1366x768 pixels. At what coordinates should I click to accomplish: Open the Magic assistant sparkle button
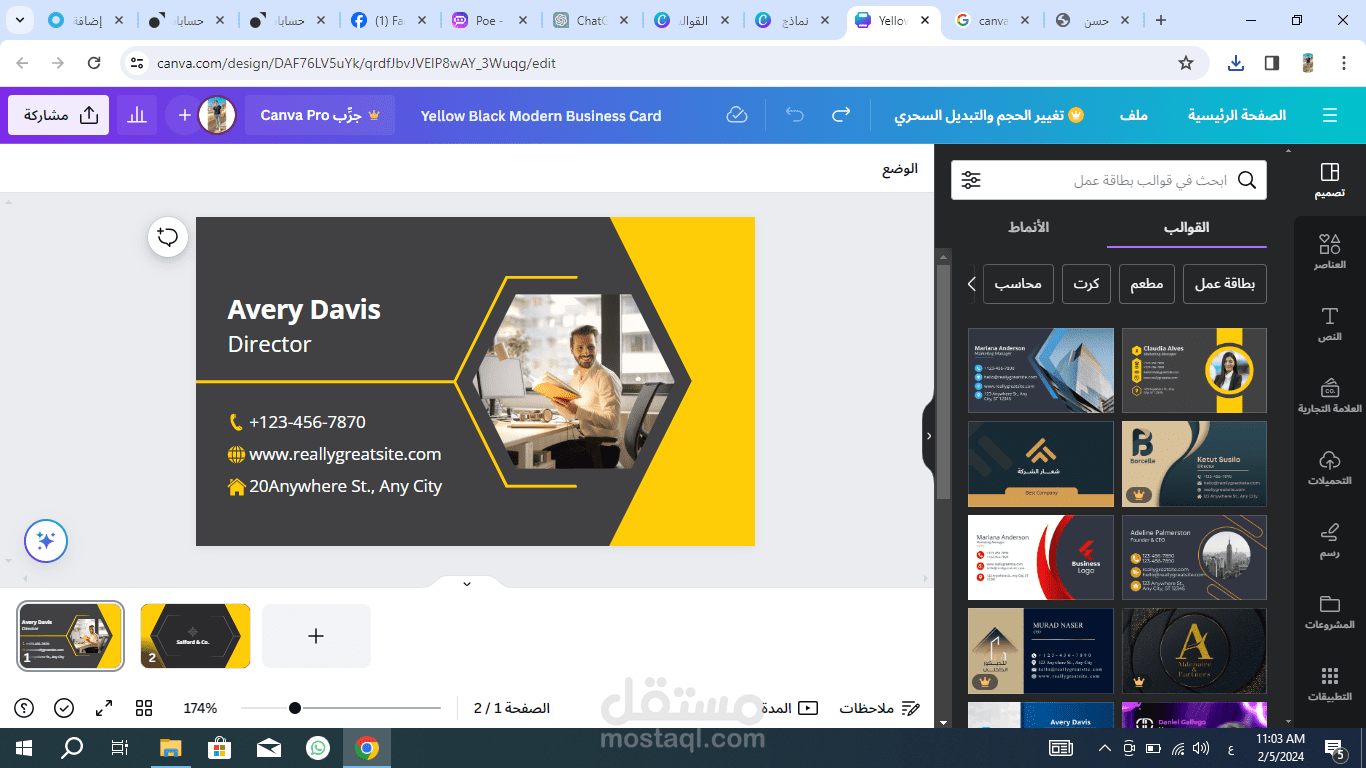click(x=46, y=541)
